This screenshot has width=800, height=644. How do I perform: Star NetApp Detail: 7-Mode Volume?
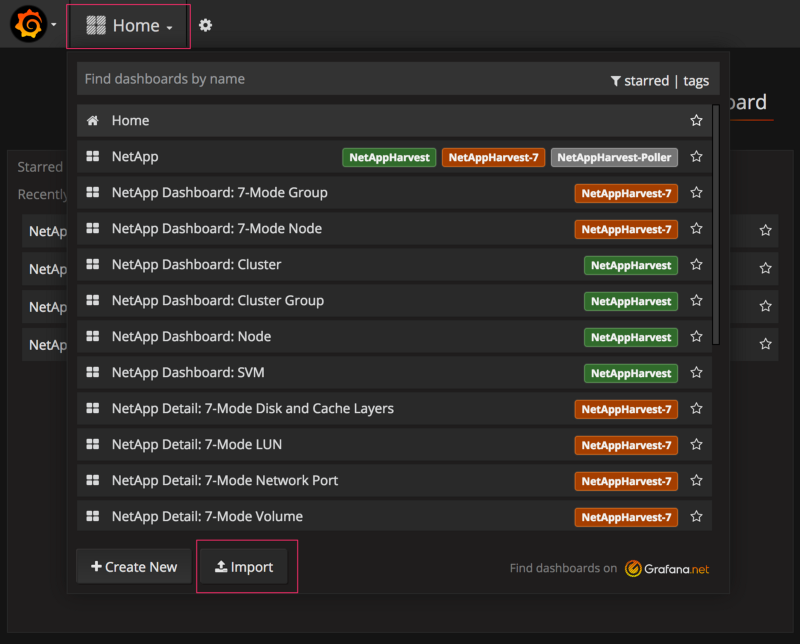[x=696, y=517]
